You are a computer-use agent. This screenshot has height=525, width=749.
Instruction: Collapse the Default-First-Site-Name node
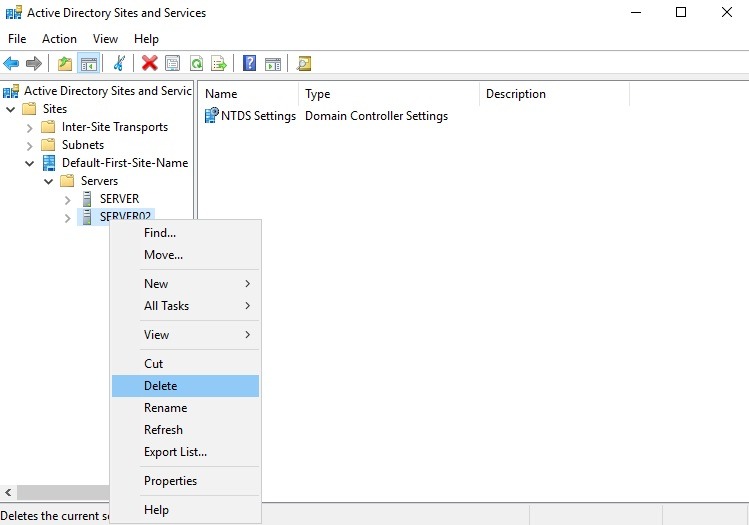point(30,163)
